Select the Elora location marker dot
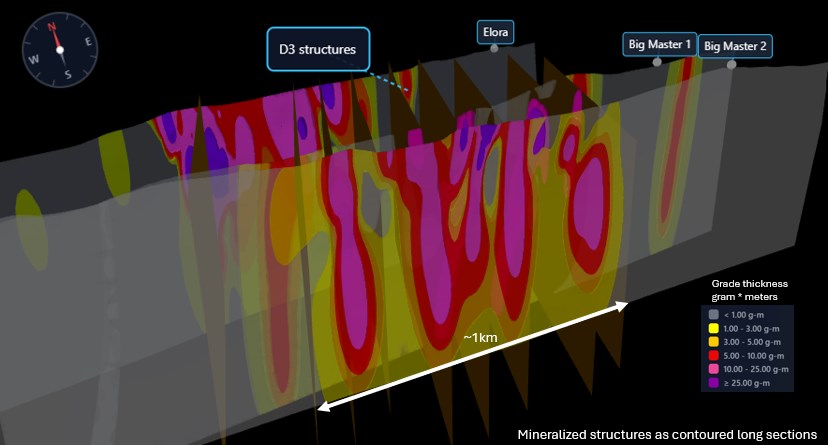The width and height of the screenshot is (828, 445). click(x=493, y=48)
